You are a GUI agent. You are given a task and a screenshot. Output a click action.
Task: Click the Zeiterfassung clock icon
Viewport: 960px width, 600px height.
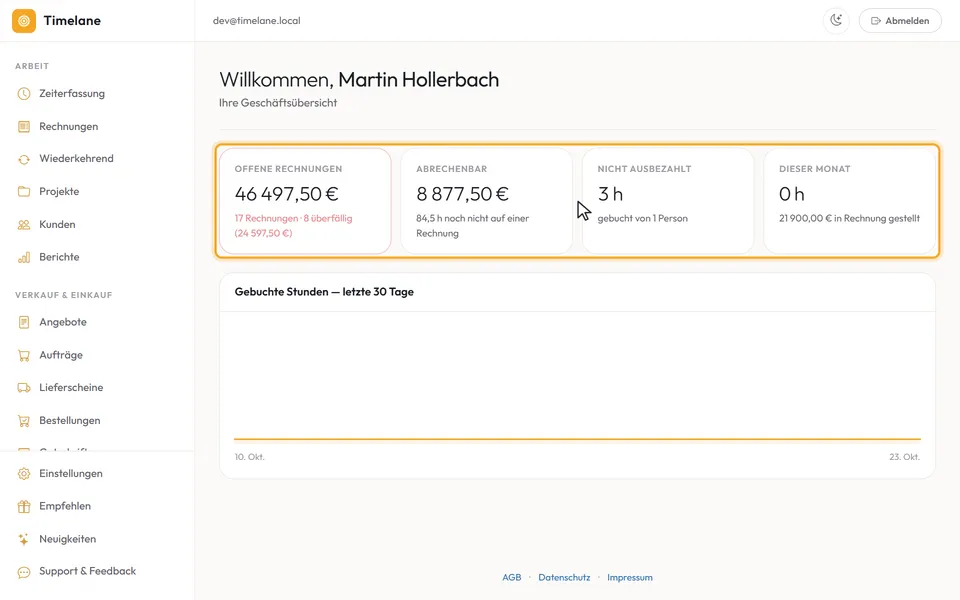24,94
